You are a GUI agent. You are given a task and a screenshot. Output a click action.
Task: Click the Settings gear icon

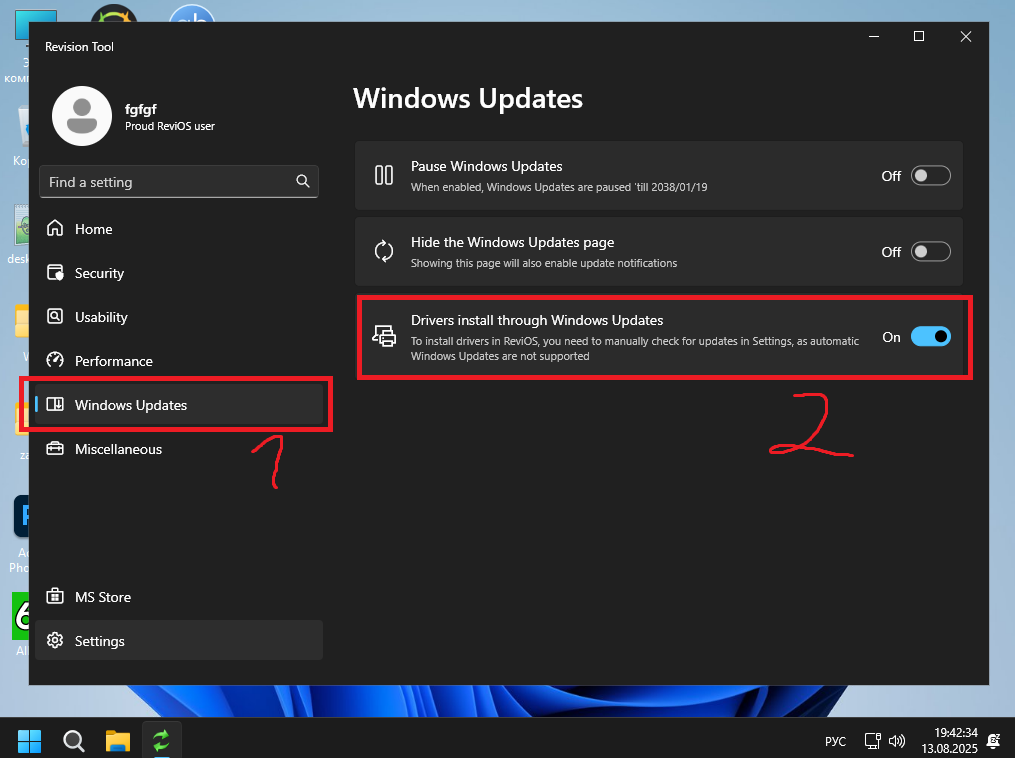click(x=55, y=640)
